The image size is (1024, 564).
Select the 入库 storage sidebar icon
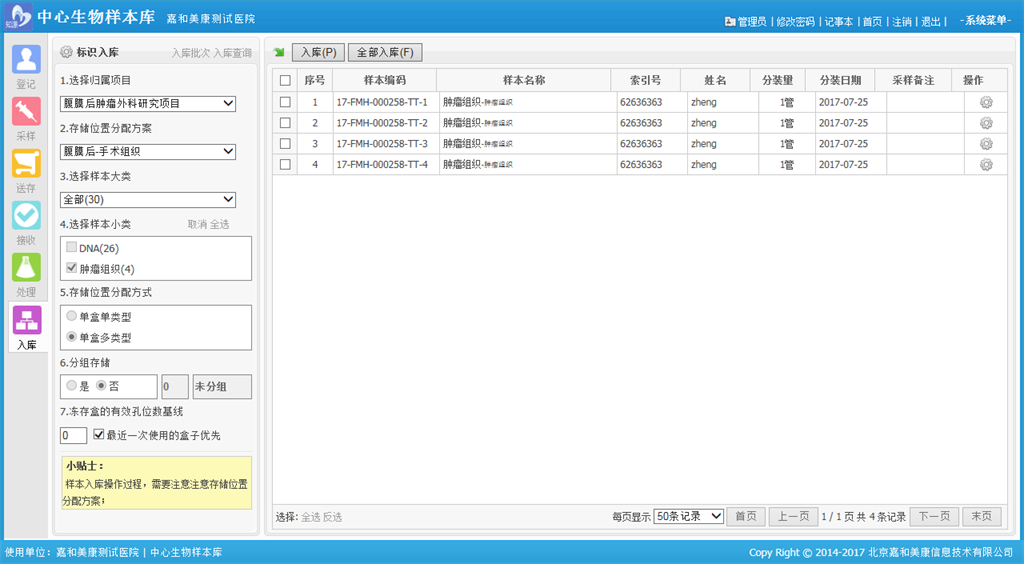point(26,321)
